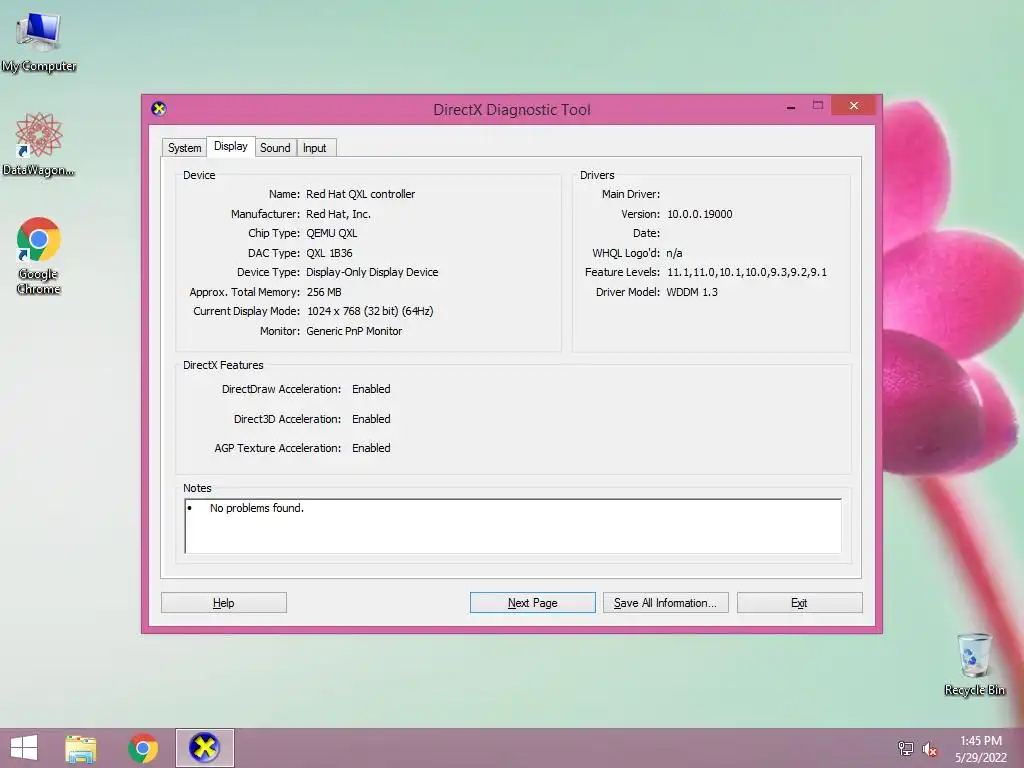Click Save All Information button

(665, 603)
